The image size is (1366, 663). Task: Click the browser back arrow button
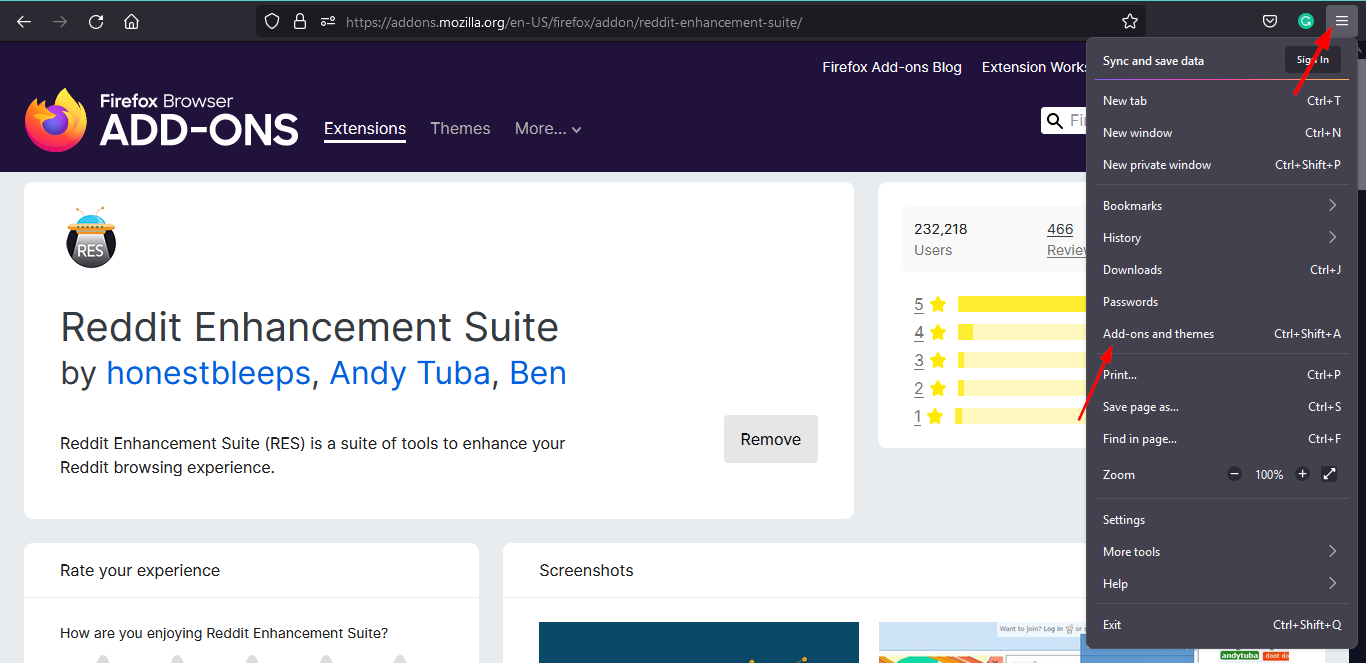tap(24, 21)
